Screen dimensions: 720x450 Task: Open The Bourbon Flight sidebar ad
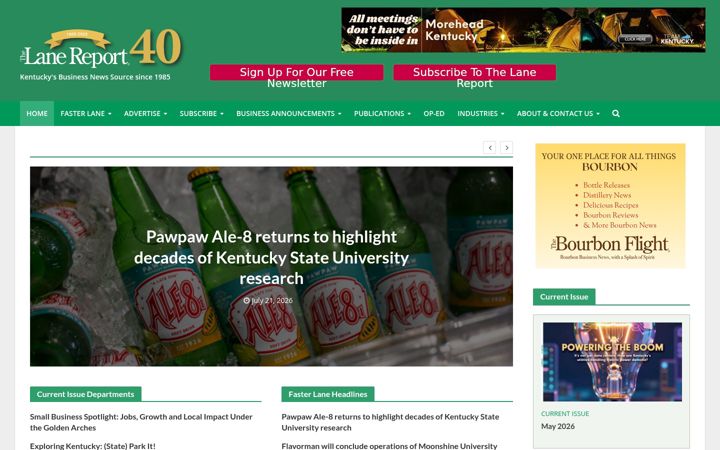click(610, 206)
